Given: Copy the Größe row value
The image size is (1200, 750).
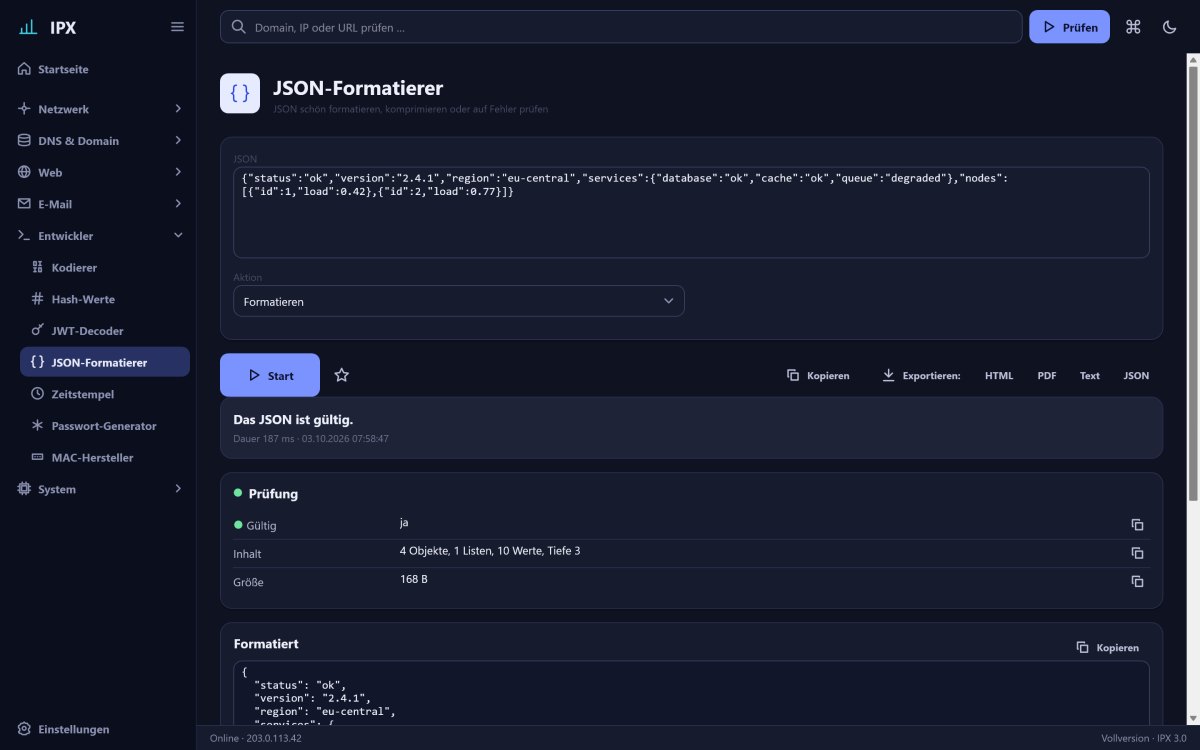Looking at the screenshot, I should [1137, 581].
